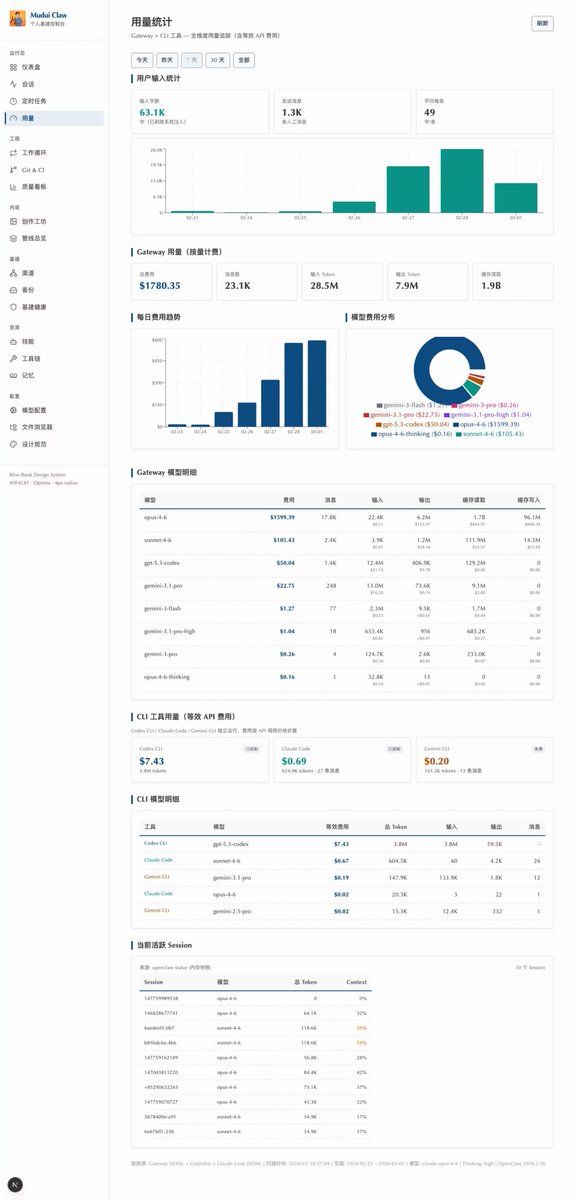Click Codex CLI link in CLI model table
This screenshot has height=1200, width=576.
pos(155,843)
